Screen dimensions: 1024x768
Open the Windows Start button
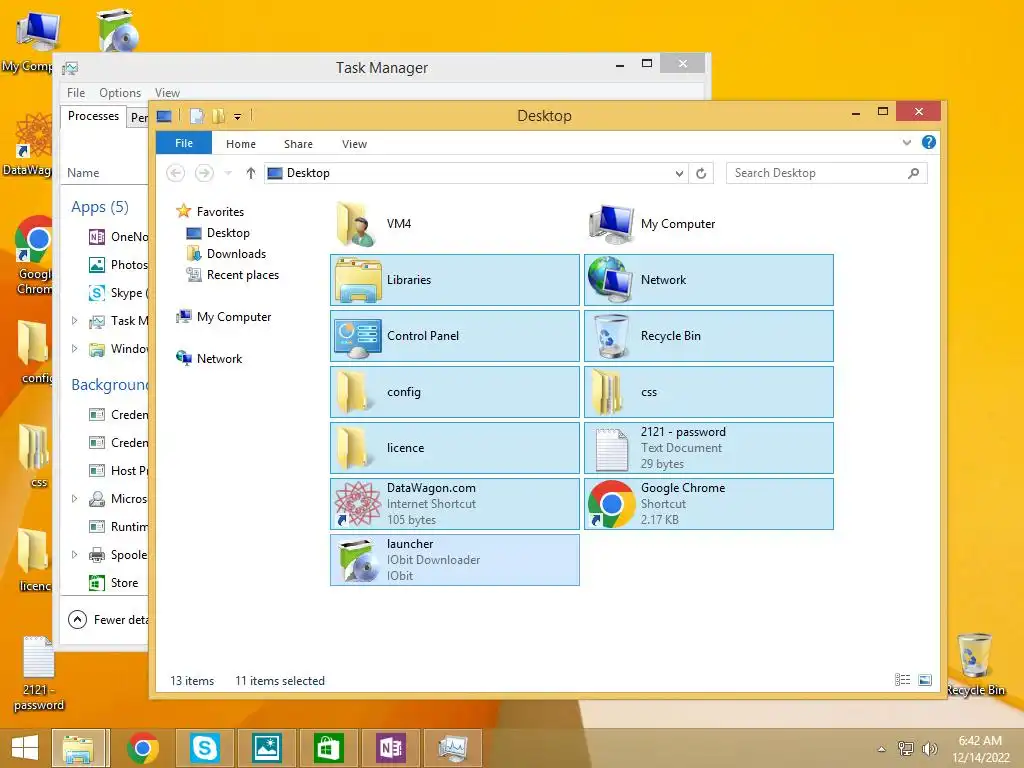(25, 748)
